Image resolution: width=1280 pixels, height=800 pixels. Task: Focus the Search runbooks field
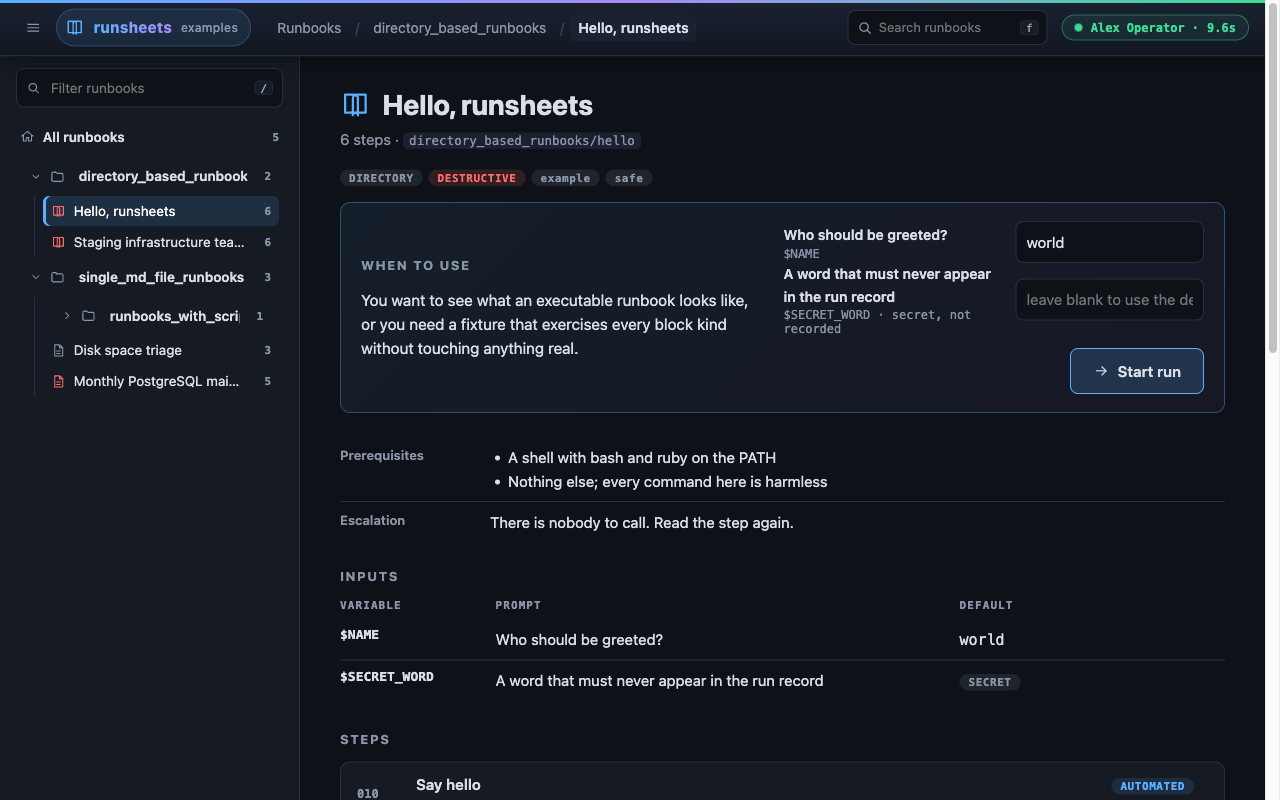pyautogui.click(x=947, y=28)
